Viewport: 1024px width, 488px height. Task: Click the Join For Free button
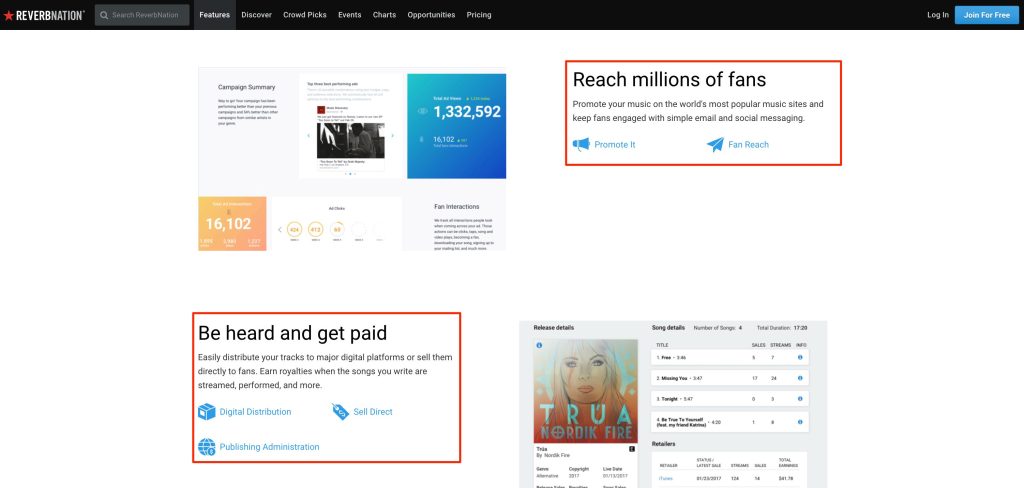pos(986,15)
